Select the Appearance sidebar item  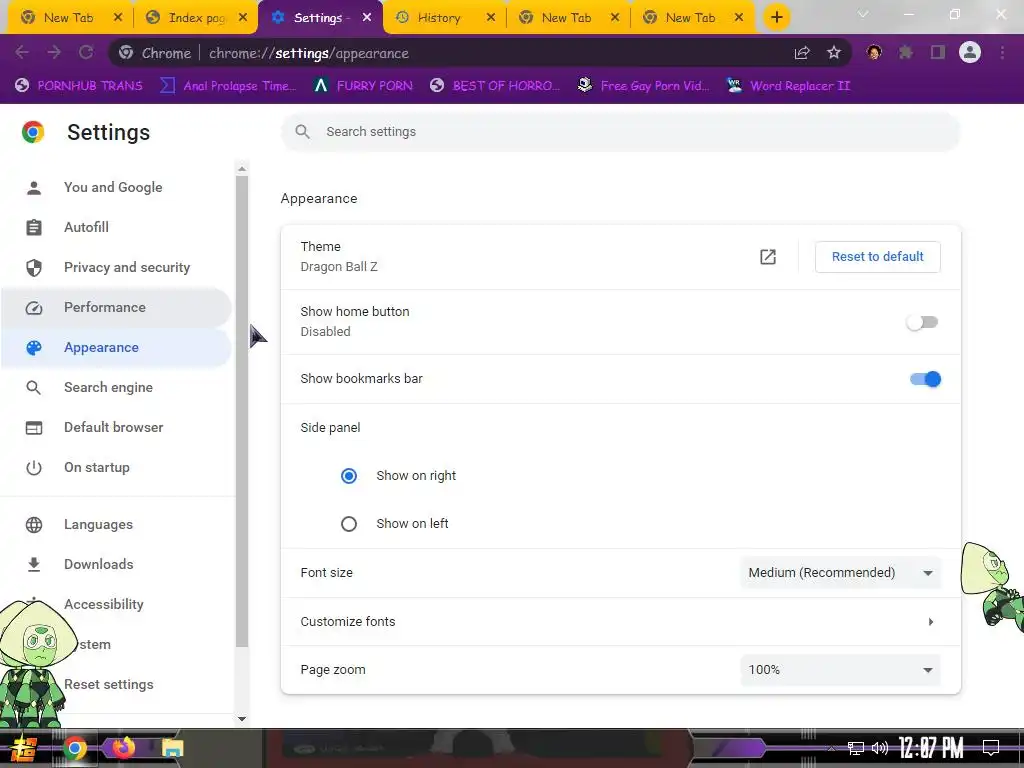(116, 347)
